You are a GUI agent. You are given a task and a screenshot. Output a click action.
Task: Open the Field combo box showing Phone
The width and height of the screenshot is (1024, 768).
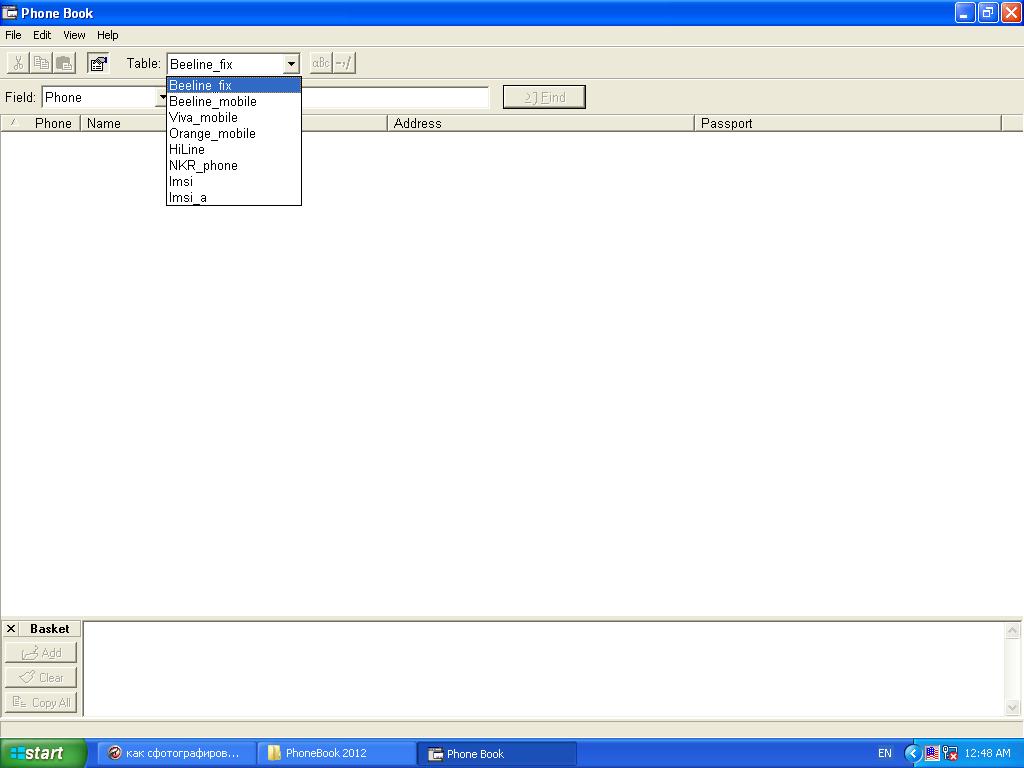click(x=104, y=97)
